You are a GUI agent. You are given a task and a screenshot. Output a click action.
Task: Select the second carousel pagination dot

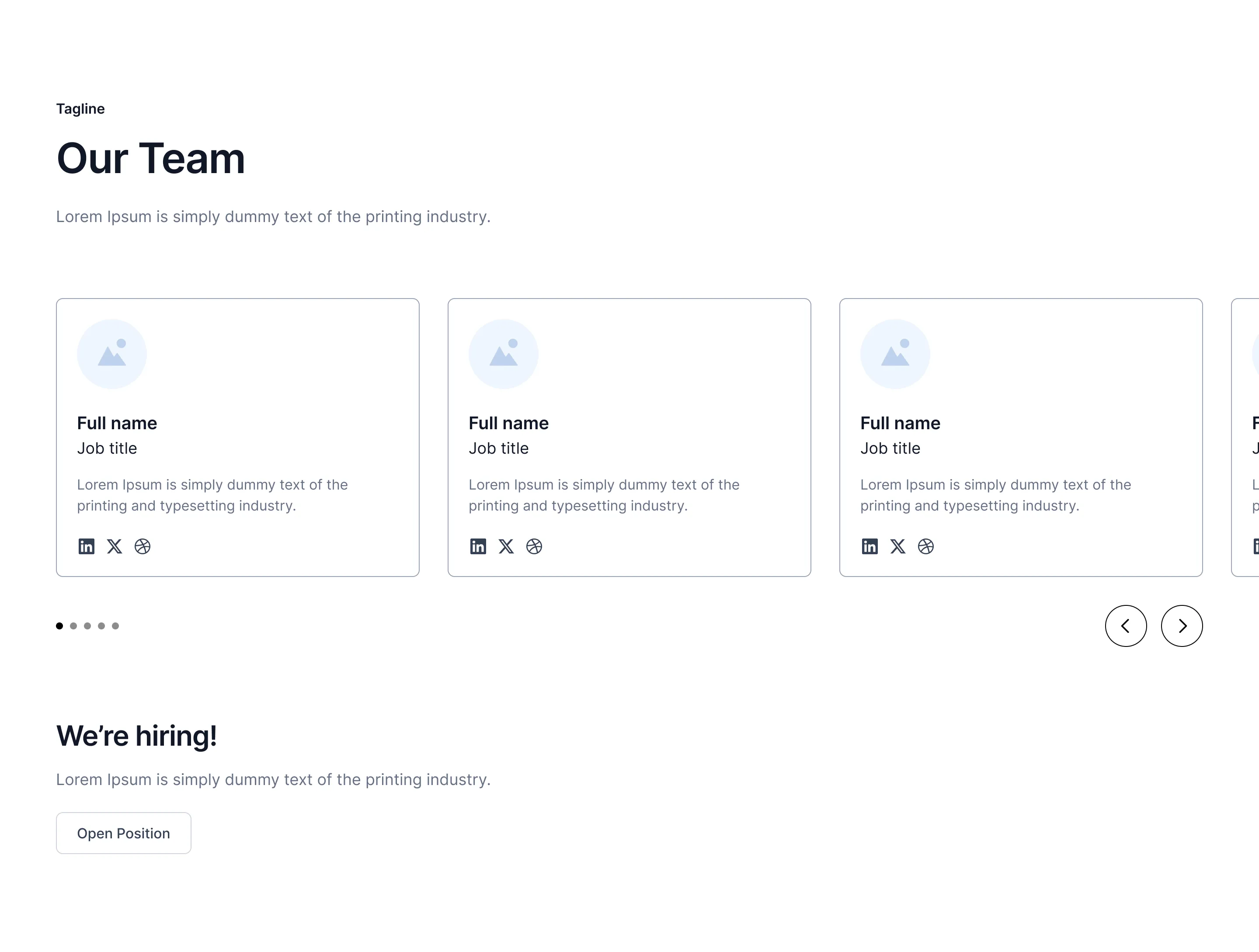73,626
